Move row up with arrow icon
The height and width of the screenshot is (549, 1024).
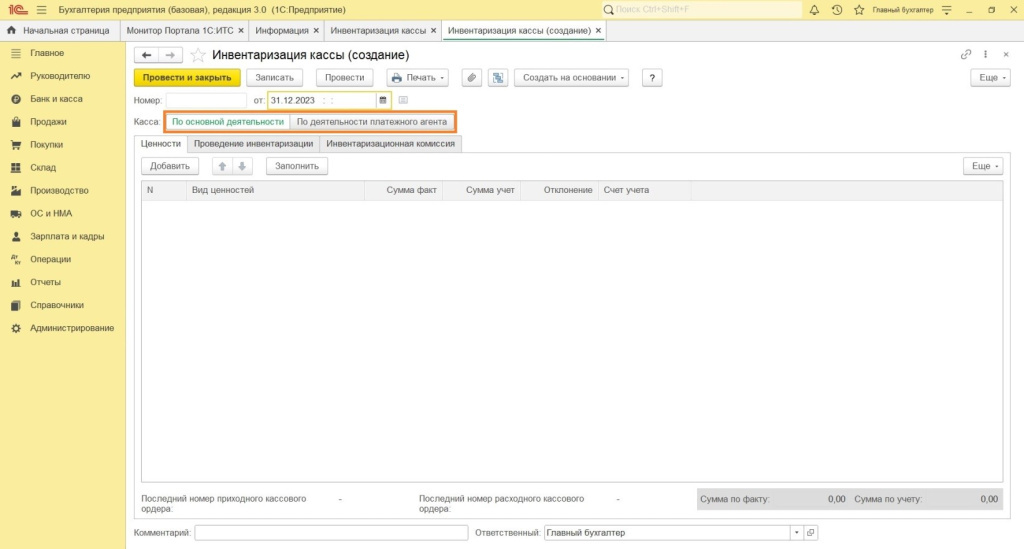pos(222,166)
